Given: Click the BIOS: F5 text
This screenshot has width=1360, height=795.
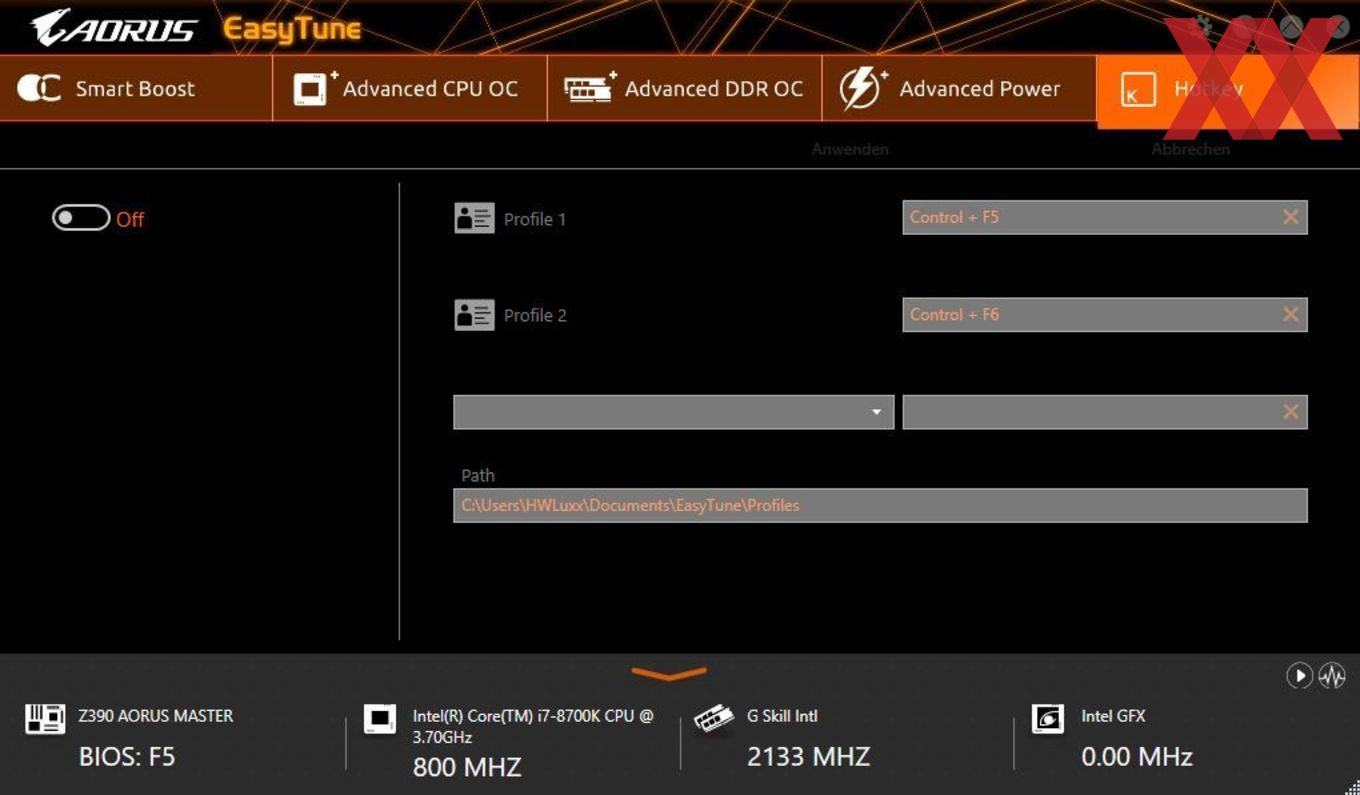Looking at the screenshot, I should coord(127,757).
